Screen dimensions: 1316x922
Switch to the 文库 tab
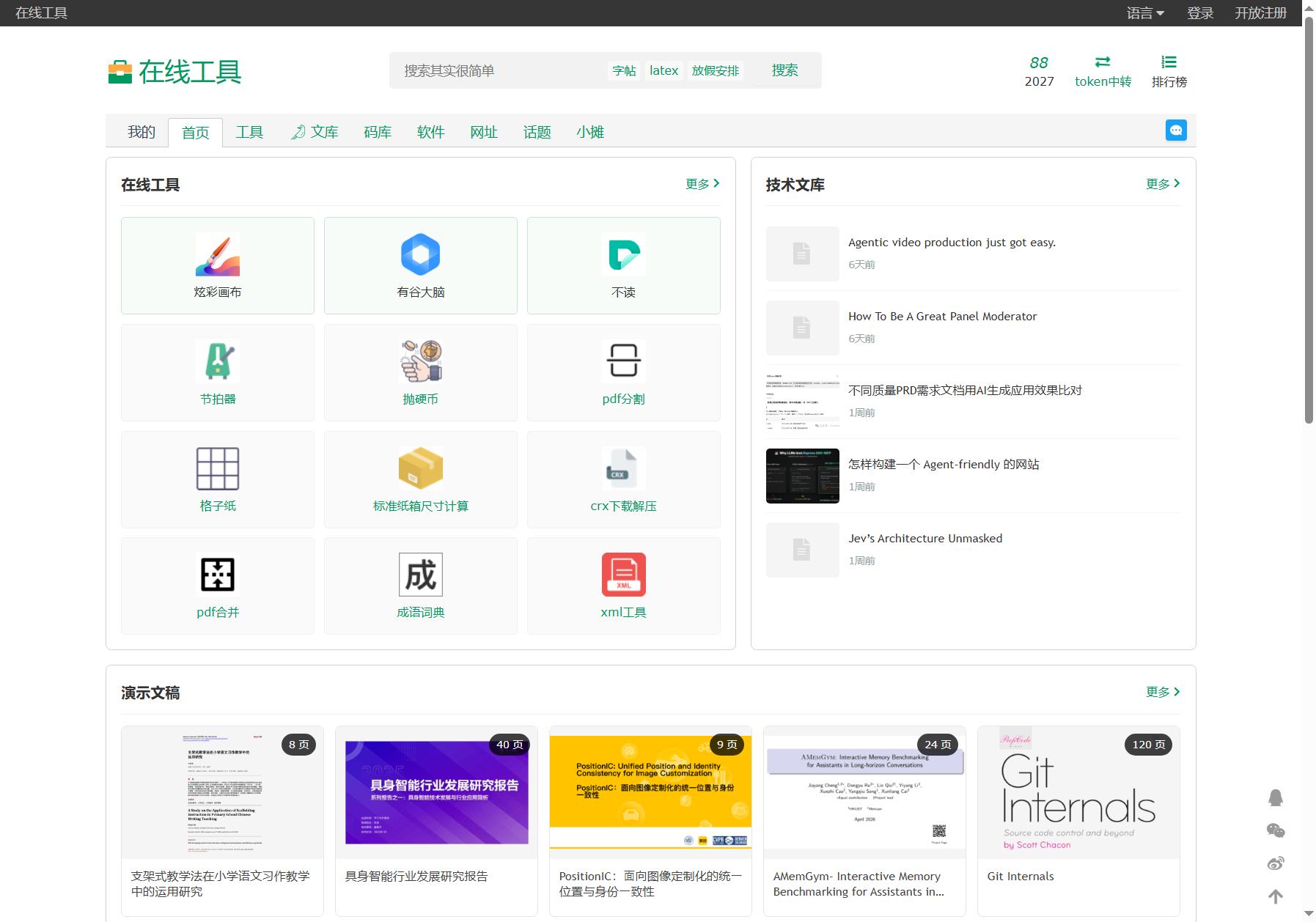coord(315,132)
